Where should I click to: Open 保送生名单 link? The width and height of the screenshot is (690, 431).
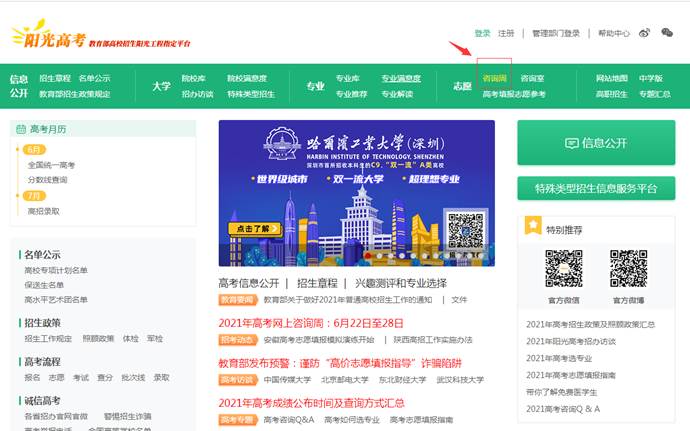(44, 285)
